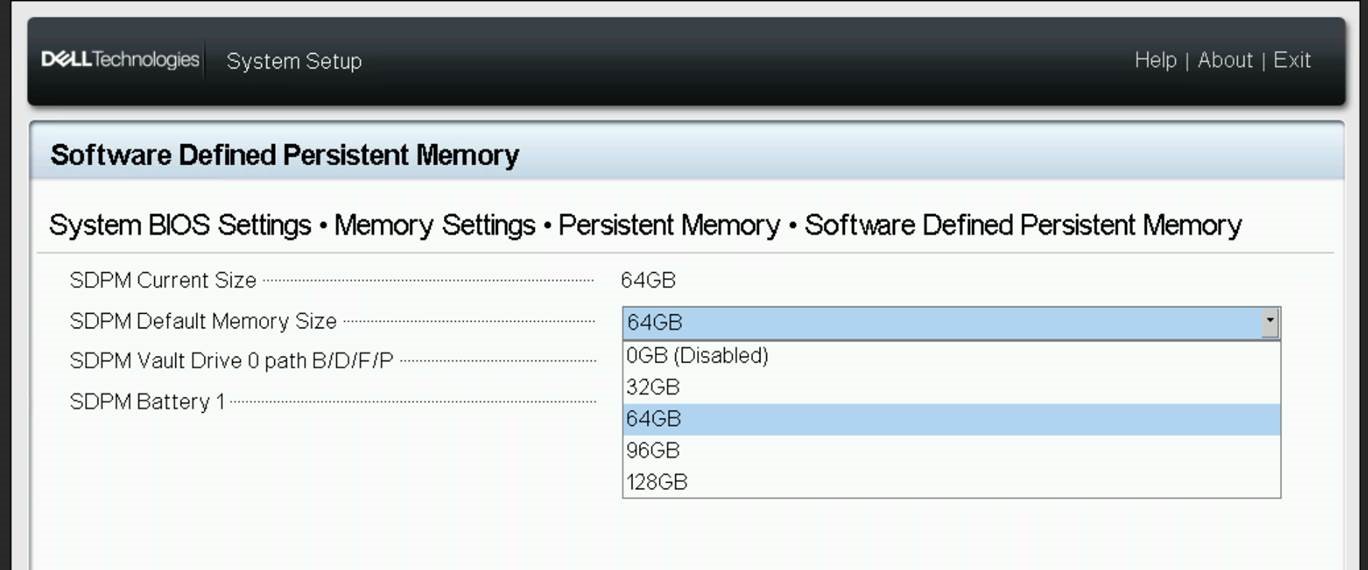Click the SDPM Default Memory Size combo box field
This screenshot has width=1368, height=570.
pos(940,322)
